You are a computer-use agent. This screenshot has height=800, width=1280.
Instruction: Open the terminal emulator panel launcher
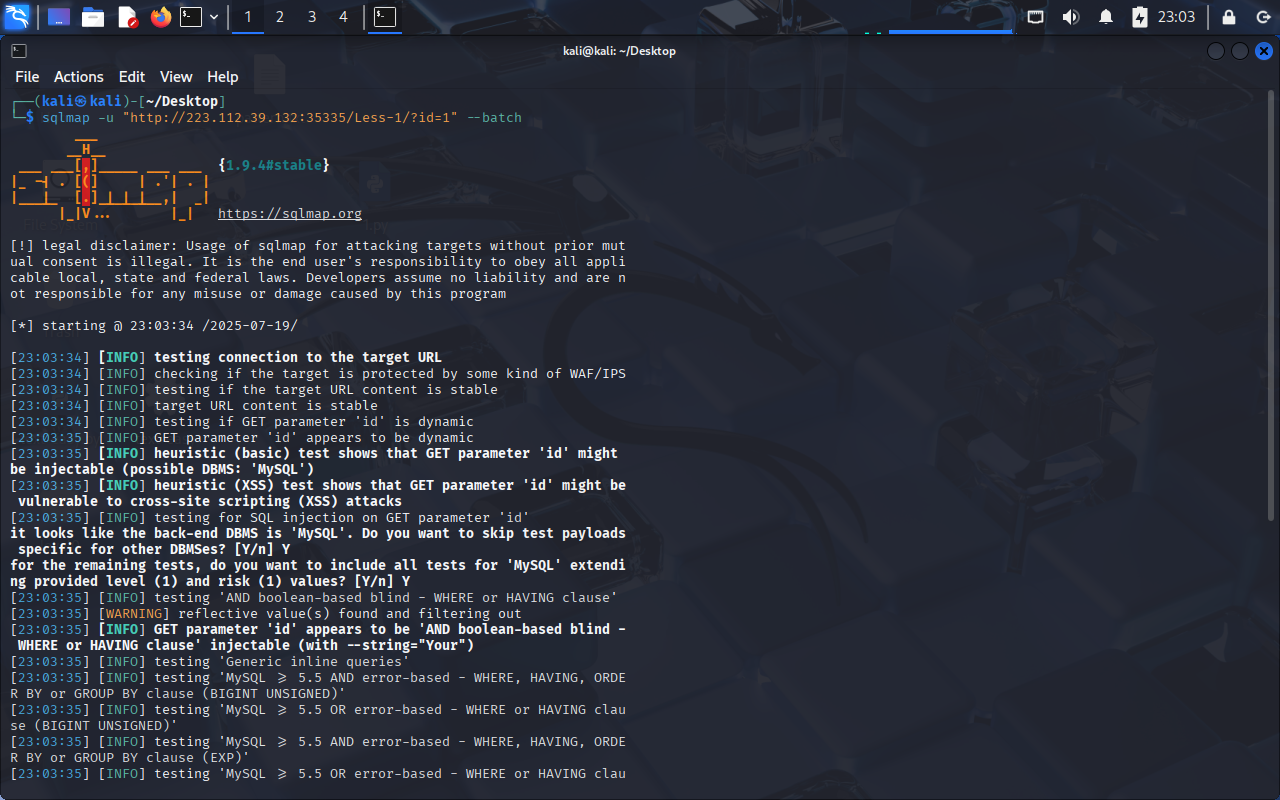click(191, 17)
